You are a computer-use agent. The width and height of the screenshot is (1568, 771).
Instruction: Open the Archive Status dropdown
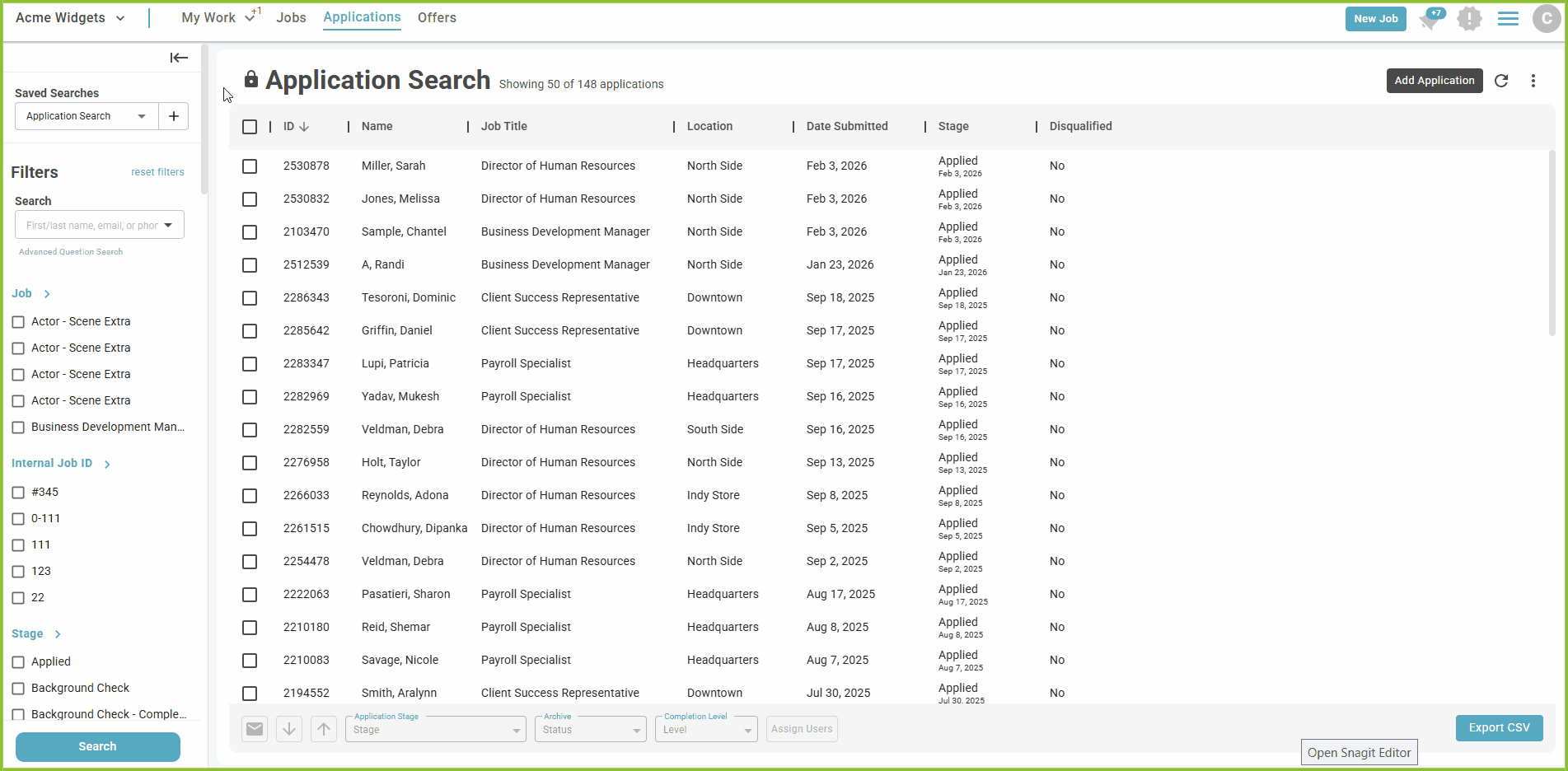[x=591, y=729]
